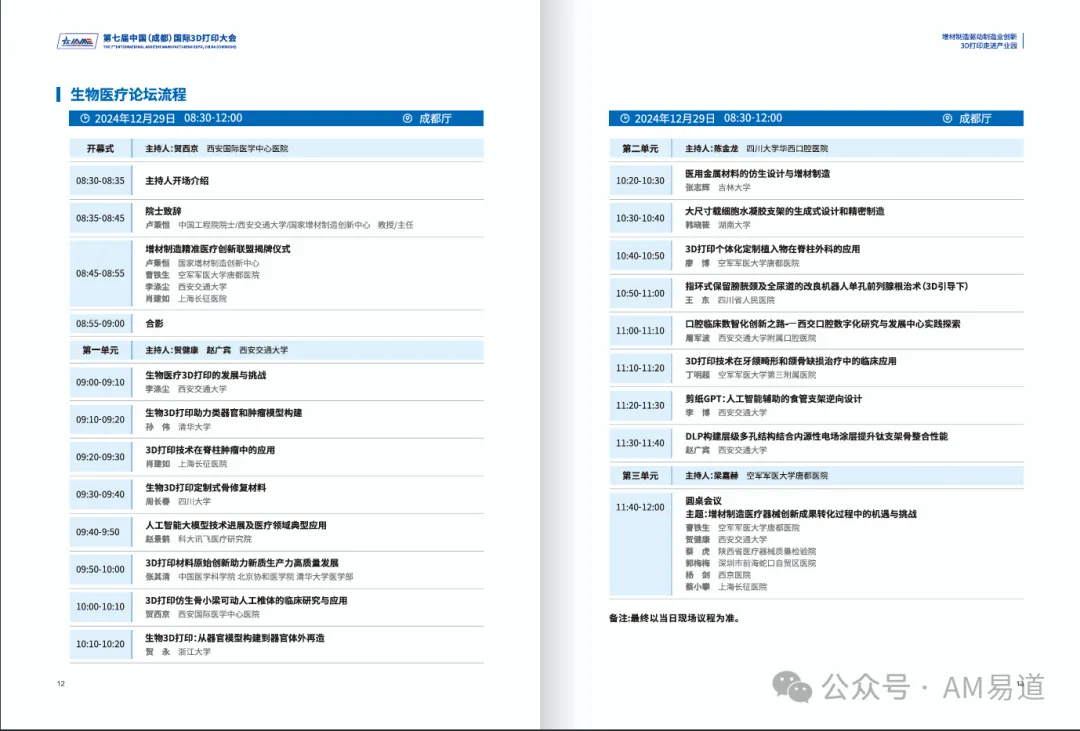Click the clock icon in the left page header
The image size is (1080, 731).
coord(85,119)
